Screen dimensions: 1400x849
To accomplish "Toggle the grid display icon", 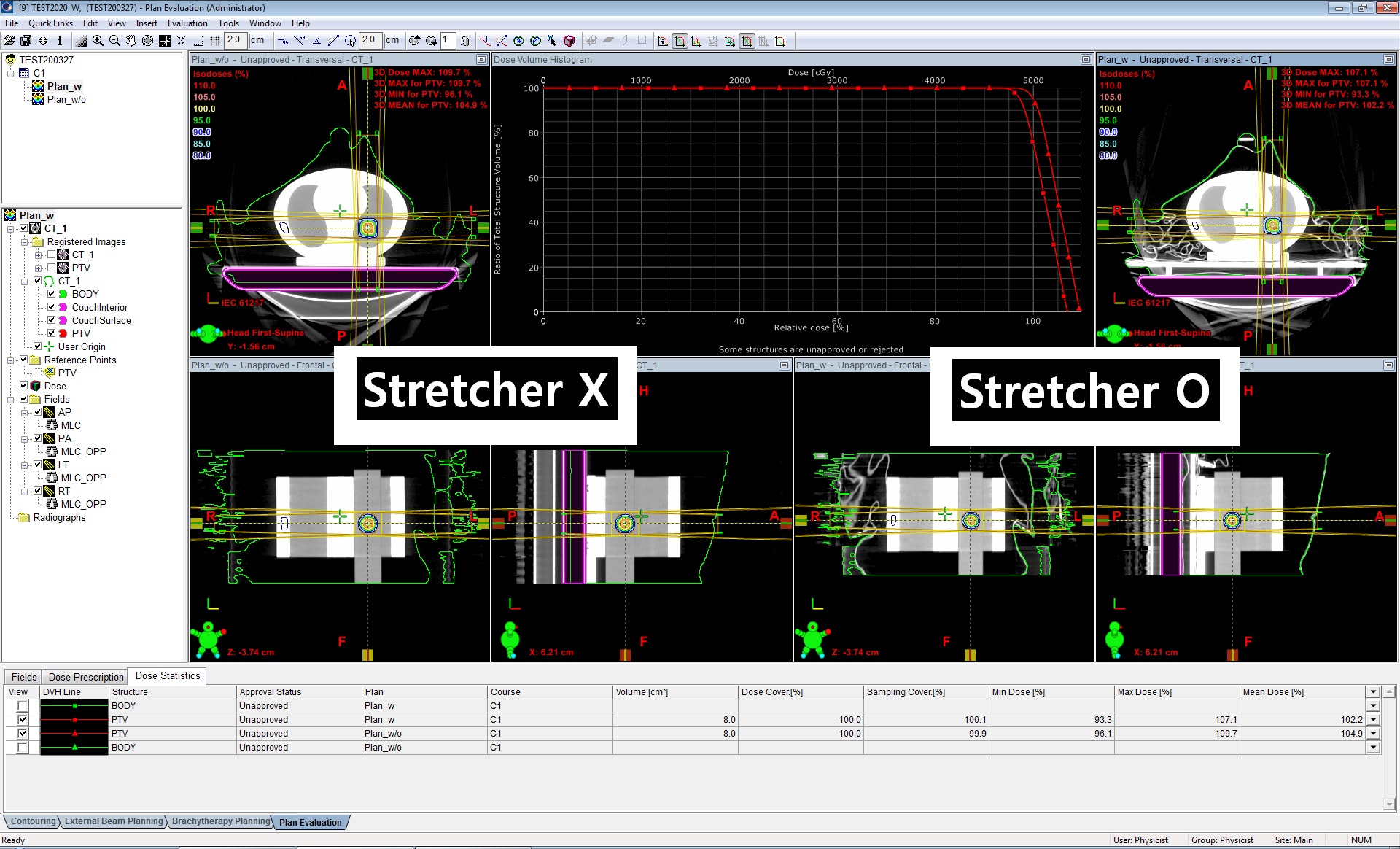I will click(215, 41).
